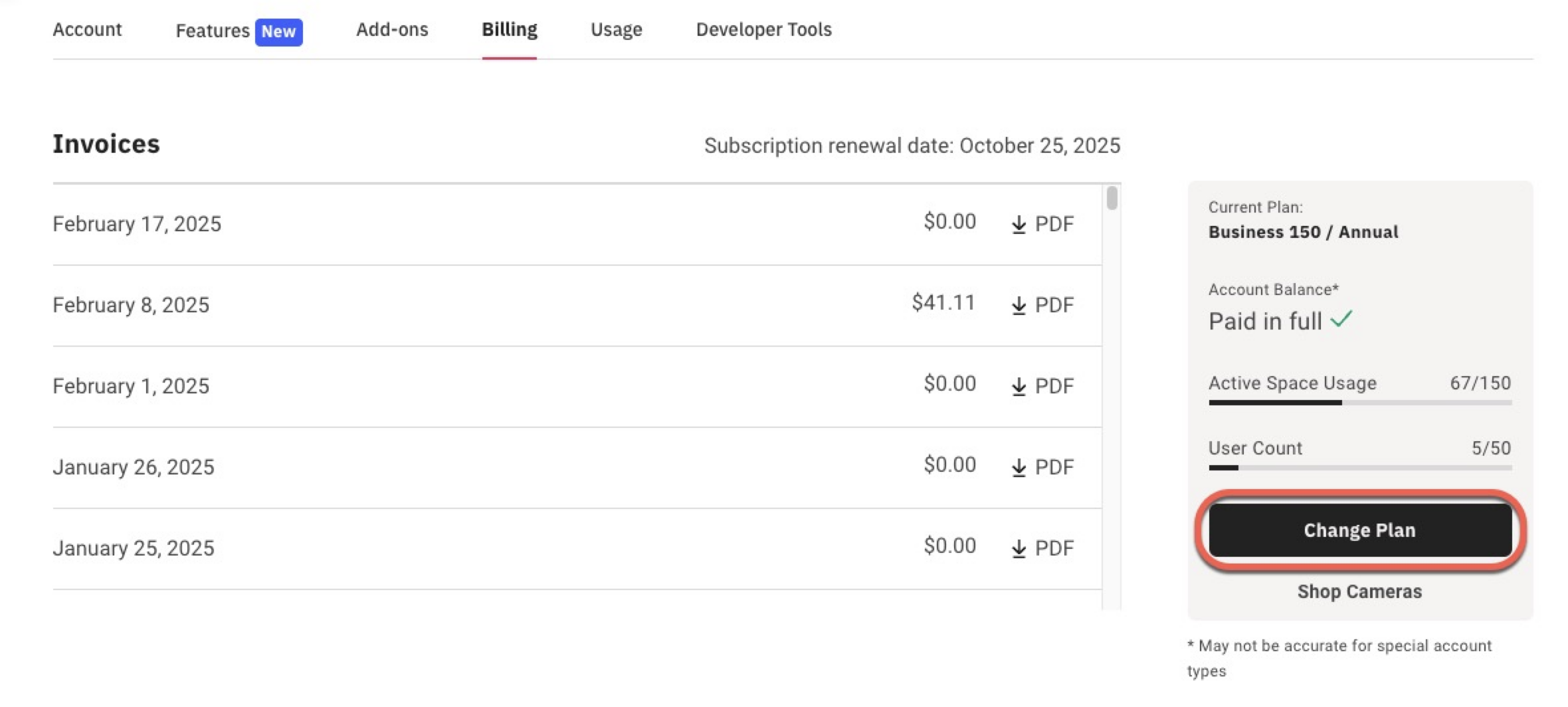Open the Shop Cameras link
Image resolution: width=1568 pixels, height=707 pixels.
(1359, 591)
